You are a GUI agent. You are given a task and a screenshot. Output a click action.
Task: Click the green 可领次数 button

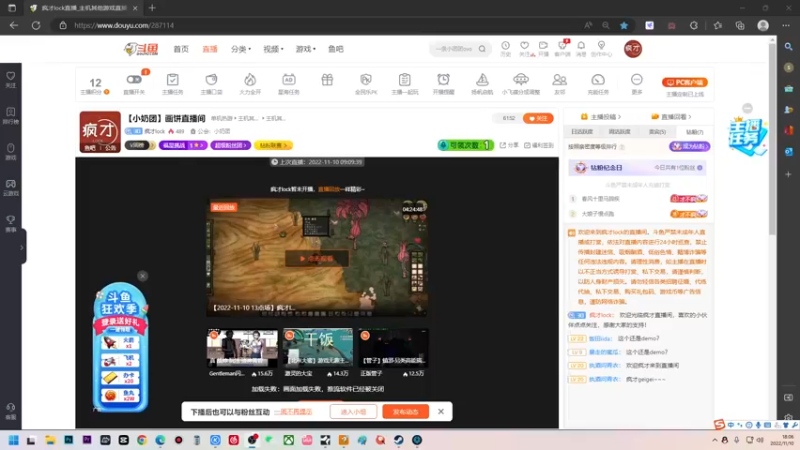pyautogui.click(x=466, y=145)
